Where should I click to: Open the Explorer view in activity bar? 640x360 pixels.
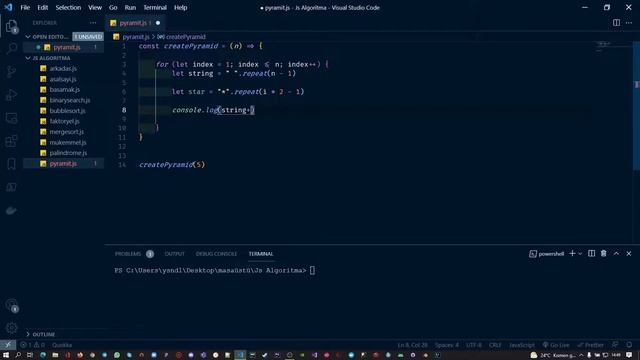click(x=11, y=26)
